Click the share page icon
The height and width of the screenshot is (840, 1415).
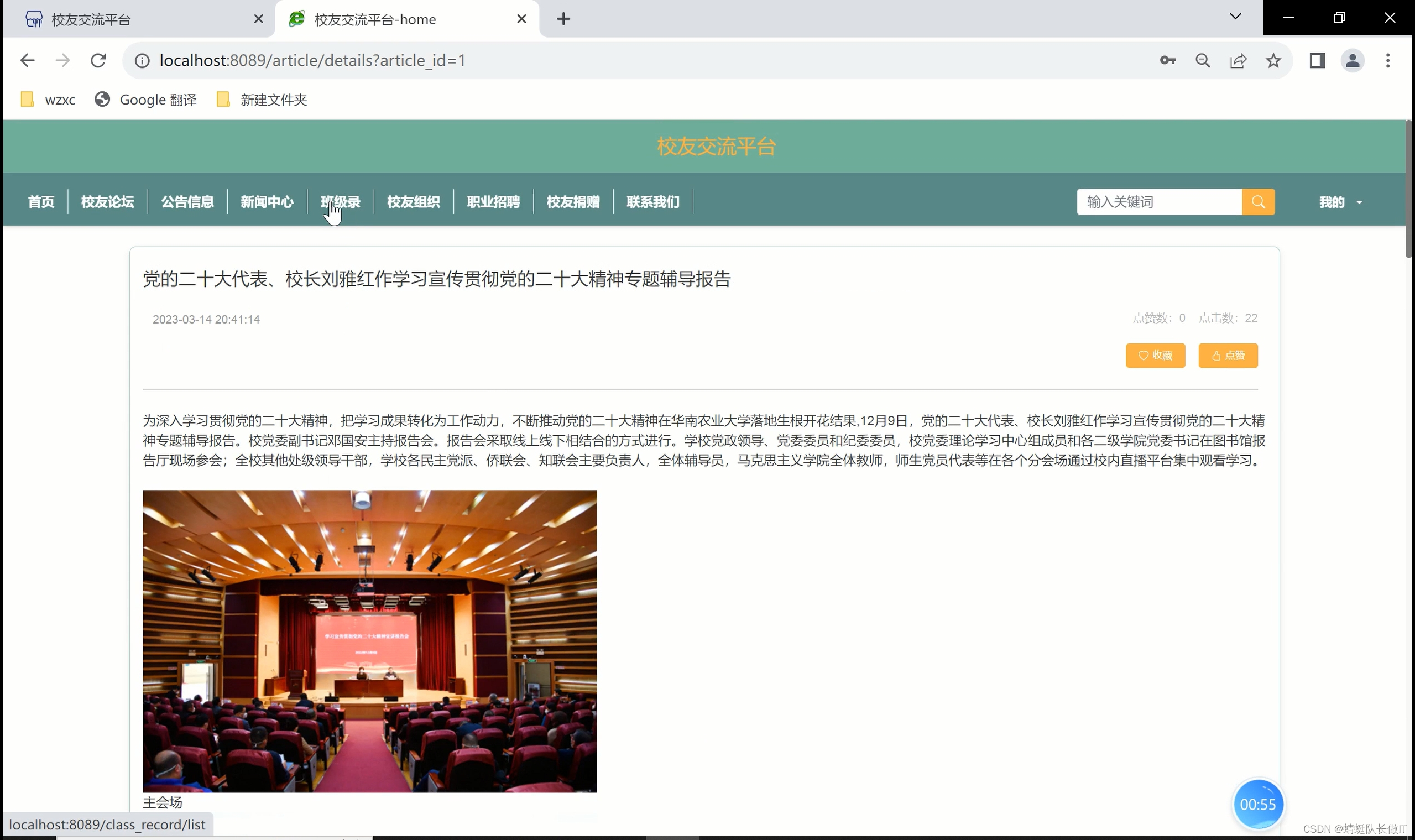click(1238, 61)
